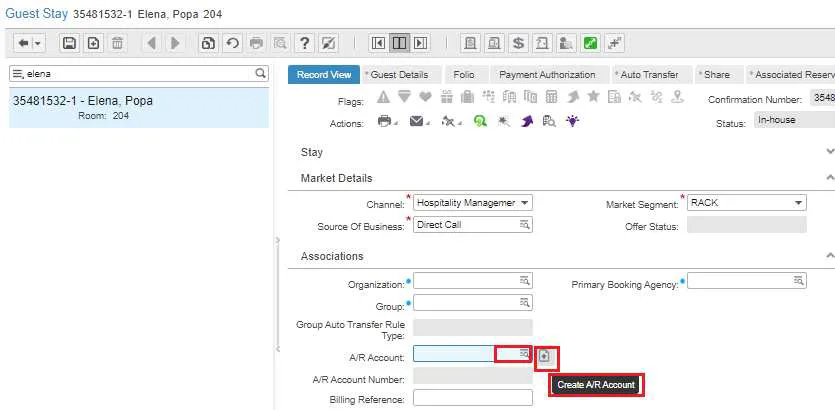The height and width of the screenshot is (410, 835).
Task: Click the toolbar printer icon
Action: (256, 43)
